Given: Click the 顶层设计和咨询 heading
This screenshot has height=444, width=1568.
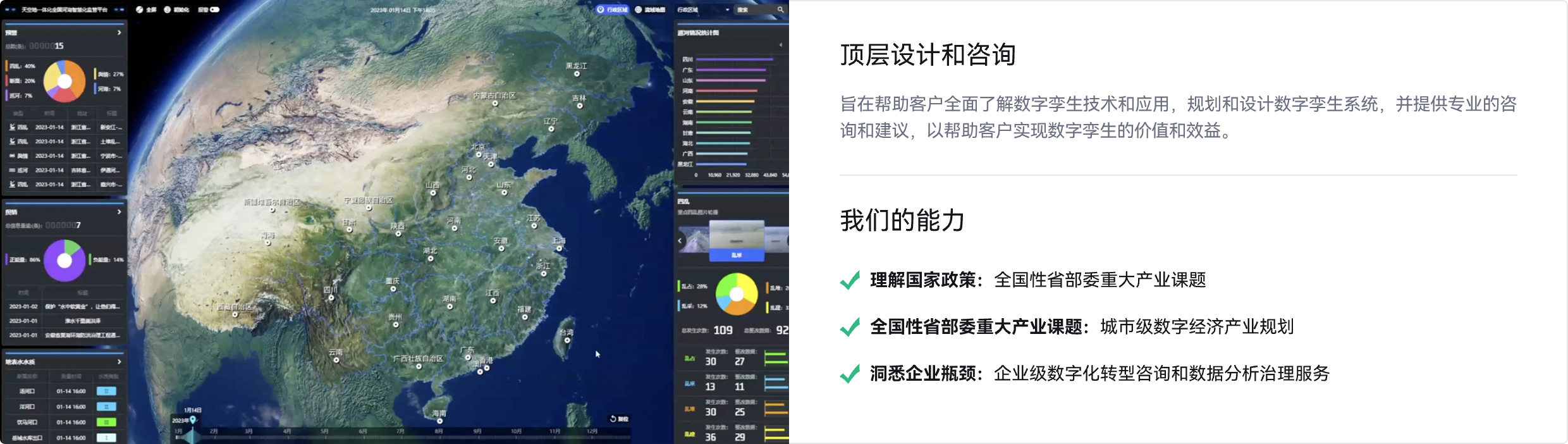Looking at the screenshot, I should (928, 54).
